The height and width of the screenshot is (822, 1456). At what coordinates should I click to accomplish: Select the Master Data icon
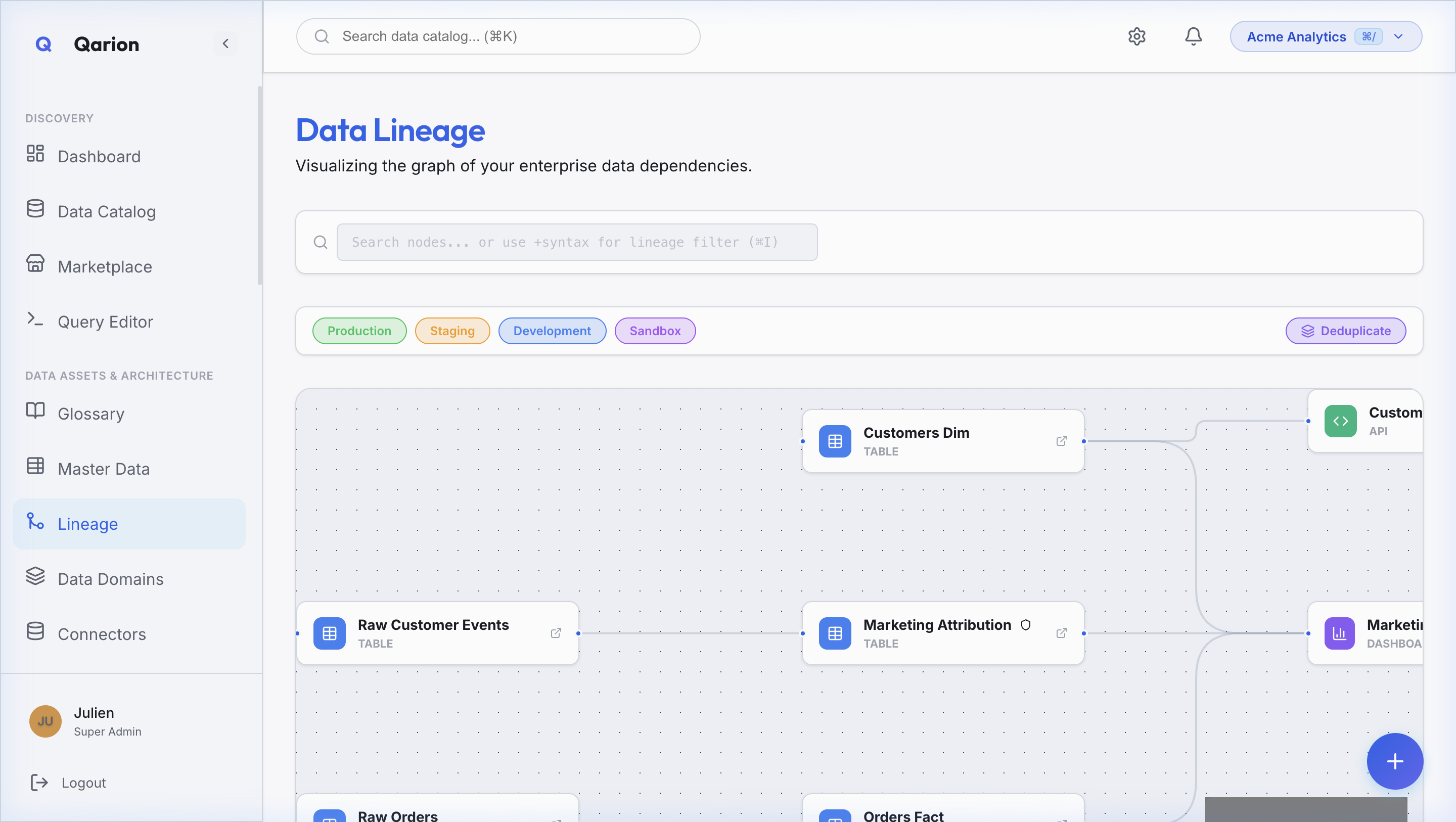pos(35,467)
